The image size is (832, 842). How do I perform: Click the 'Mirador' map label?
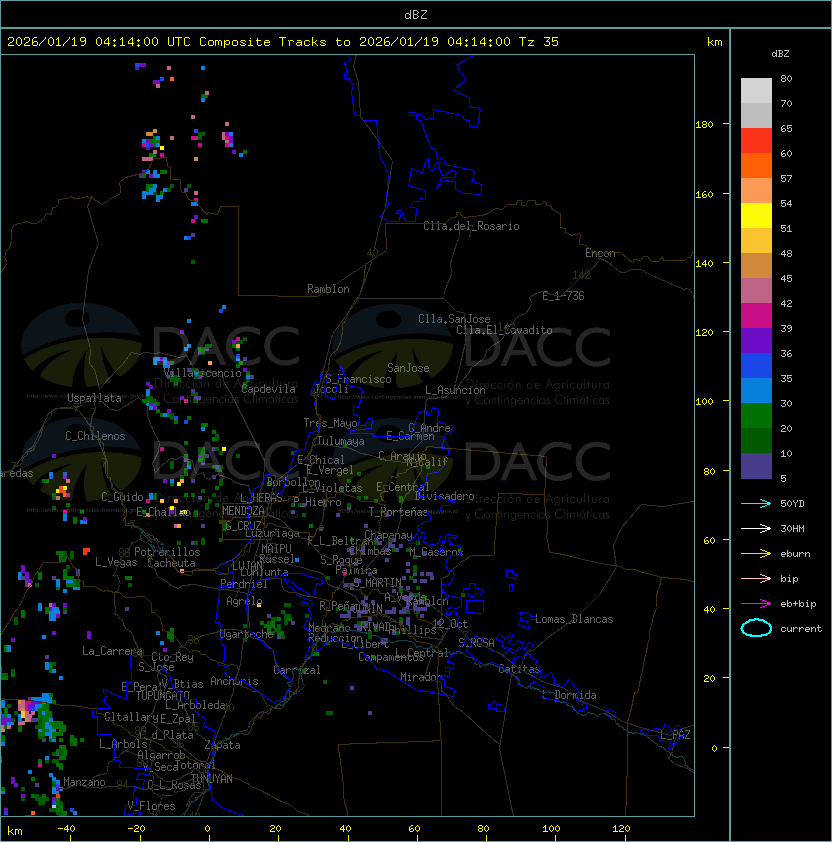point(422,677)
